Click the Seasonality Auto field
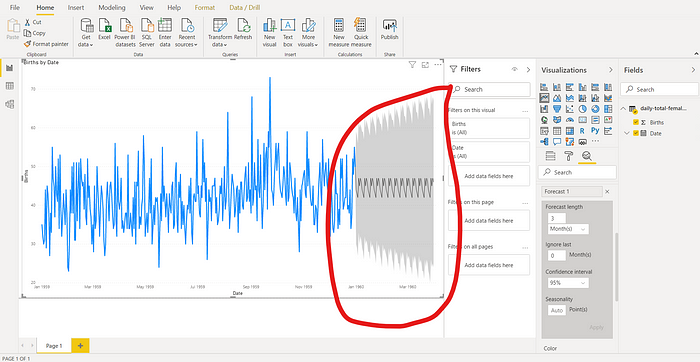700x362 pixels. click(557, 310)
